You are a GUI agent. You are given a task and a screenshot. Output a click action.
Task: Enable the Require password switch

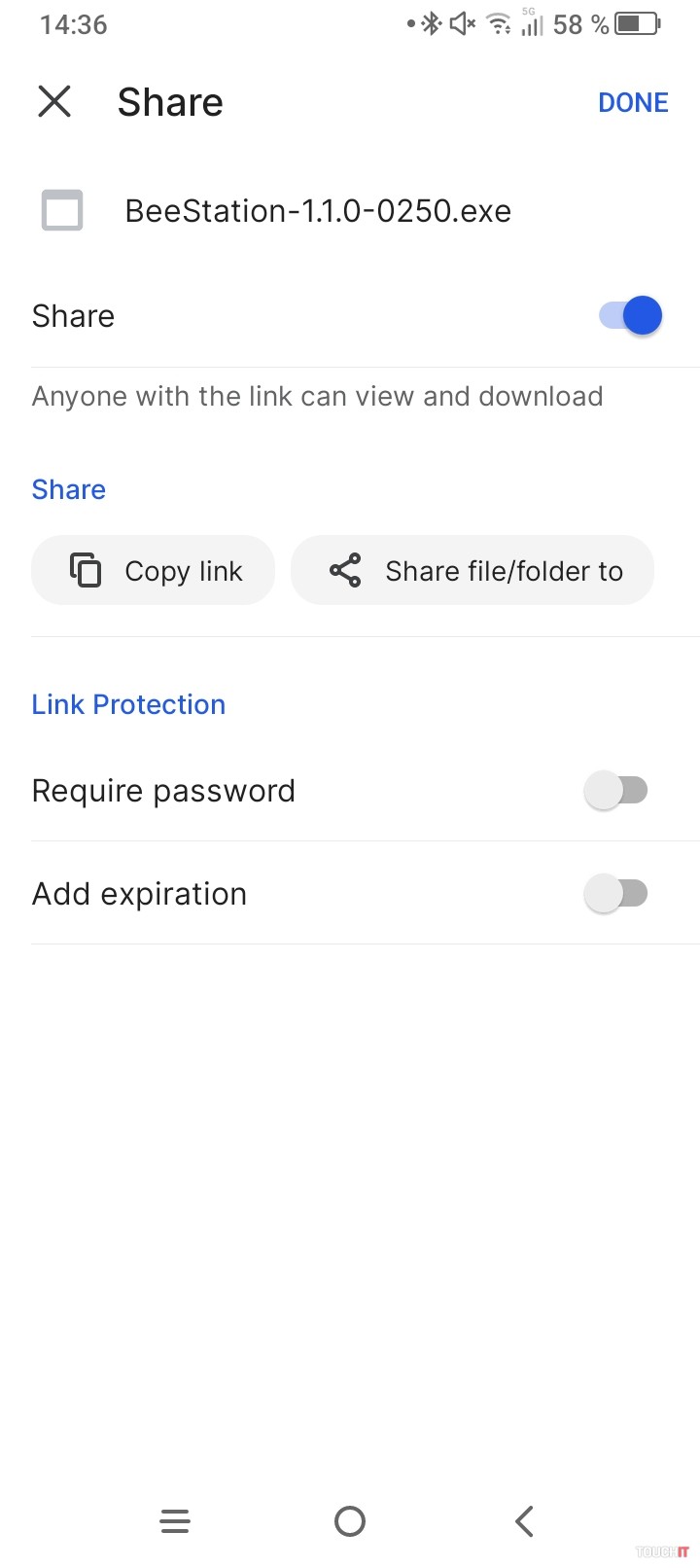coord(615,790)
